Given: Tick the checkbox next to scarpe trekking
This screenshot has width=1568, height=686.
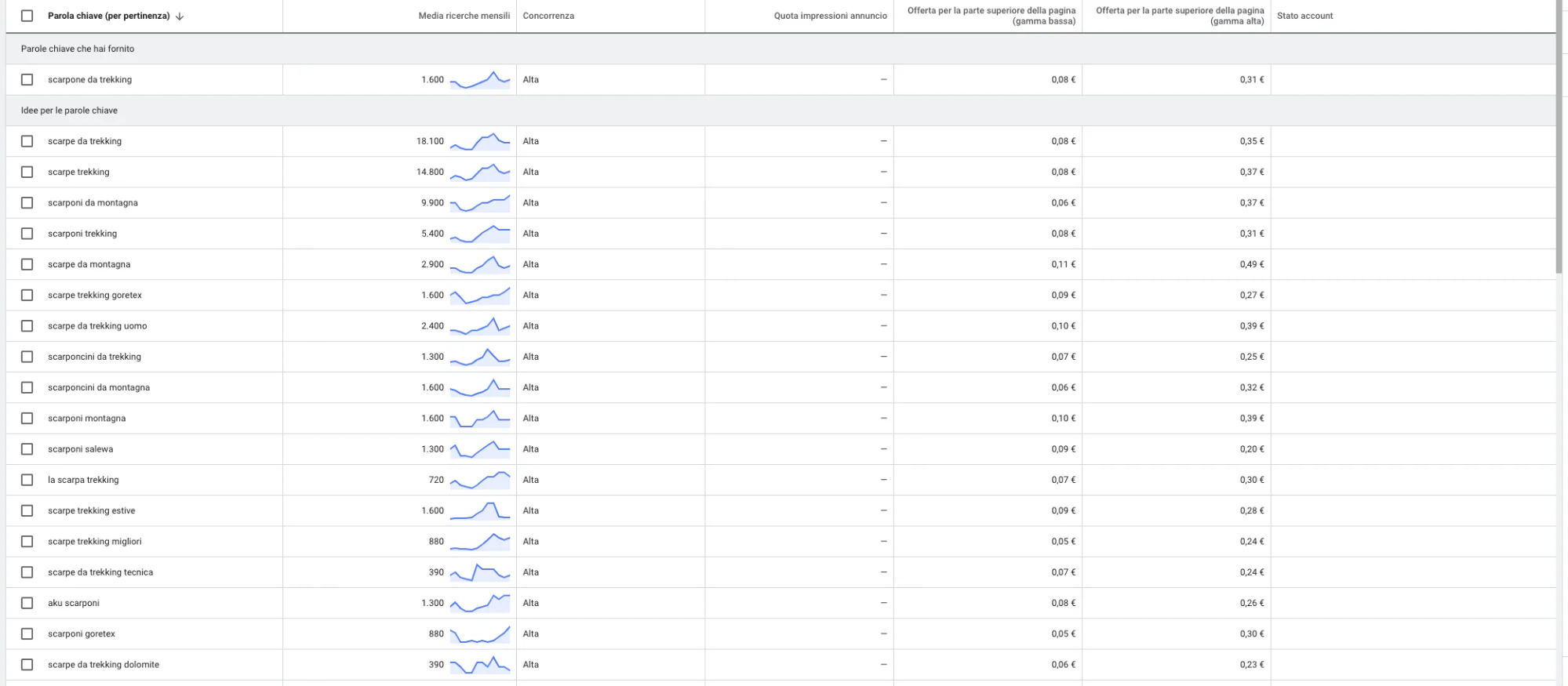Looking at the screenshot, I should [27, 172].
